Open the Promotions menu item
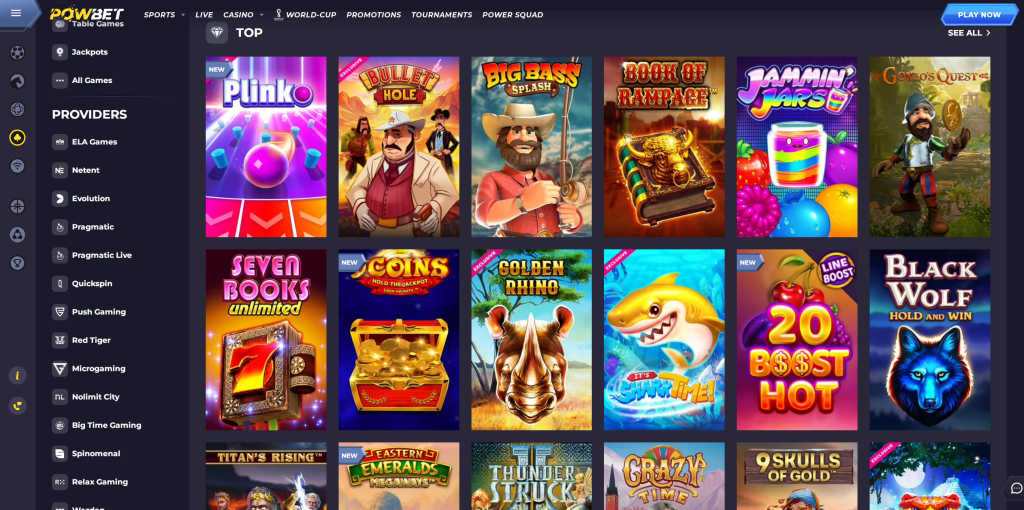The height and width of the screenshot is (510, 1024). click(374, 15)
